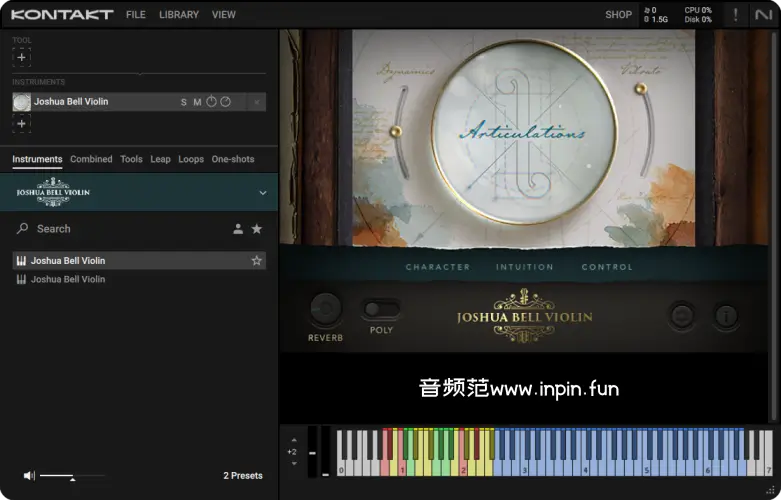The image size is (781, 500).
Task: Open the INTUITION page
Action: click(524, 267)
